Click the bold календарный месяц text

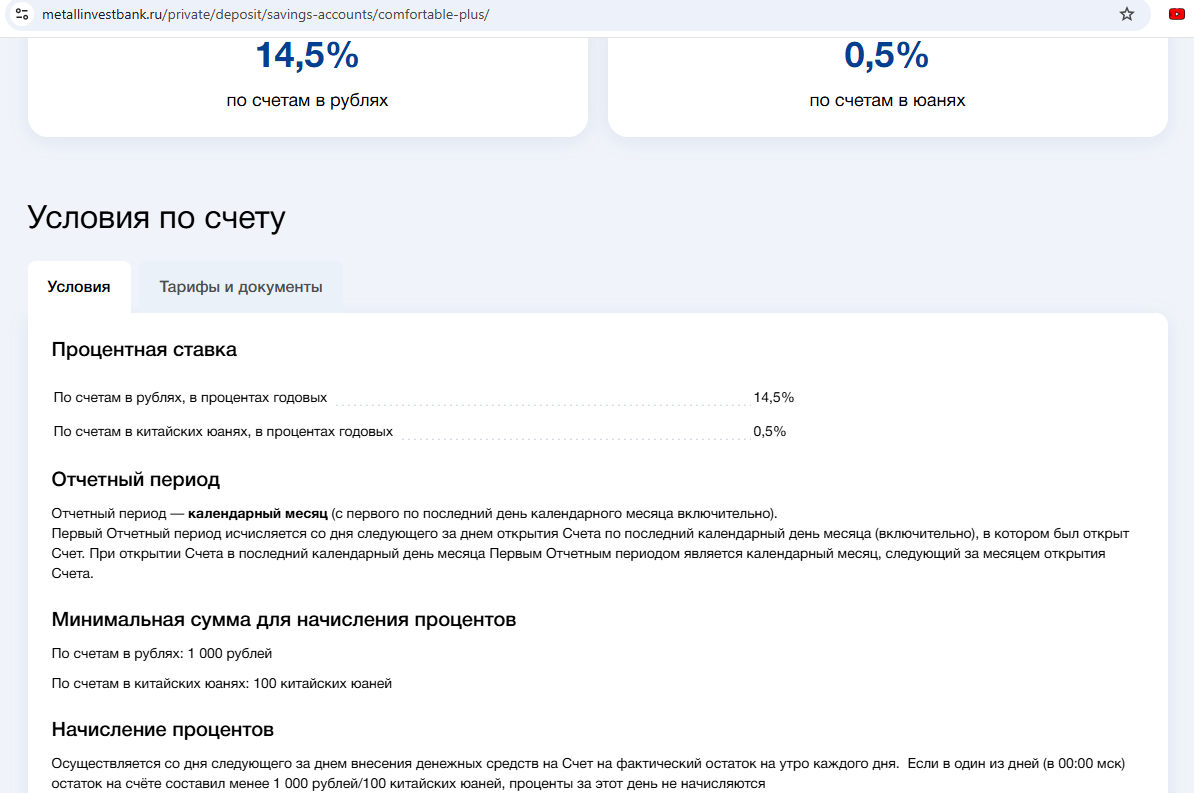pyautogui.click(x=257, y=513)
